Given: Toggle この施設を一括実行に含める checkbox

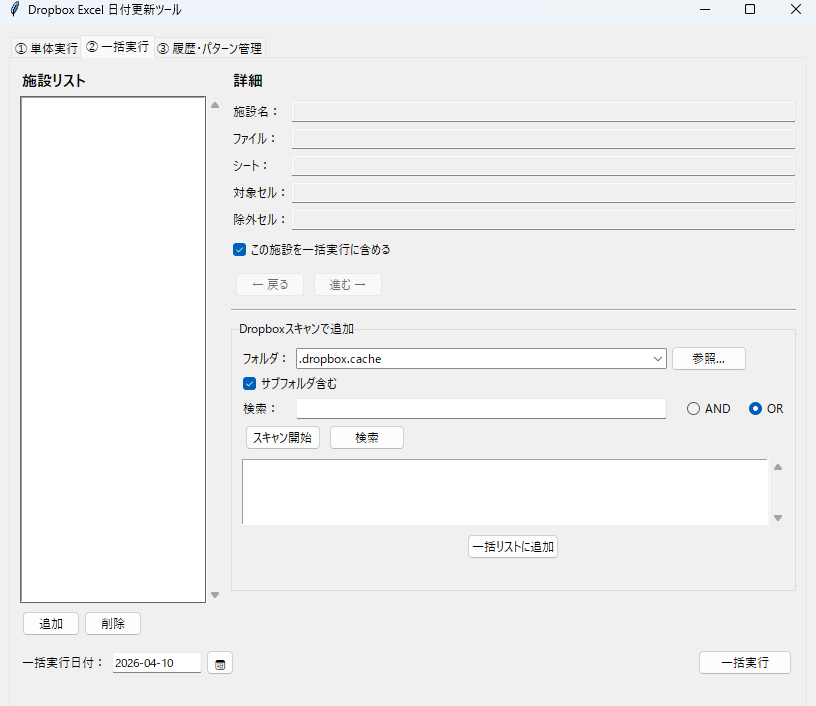Looking at the screenshot, I should click(239, 250).
